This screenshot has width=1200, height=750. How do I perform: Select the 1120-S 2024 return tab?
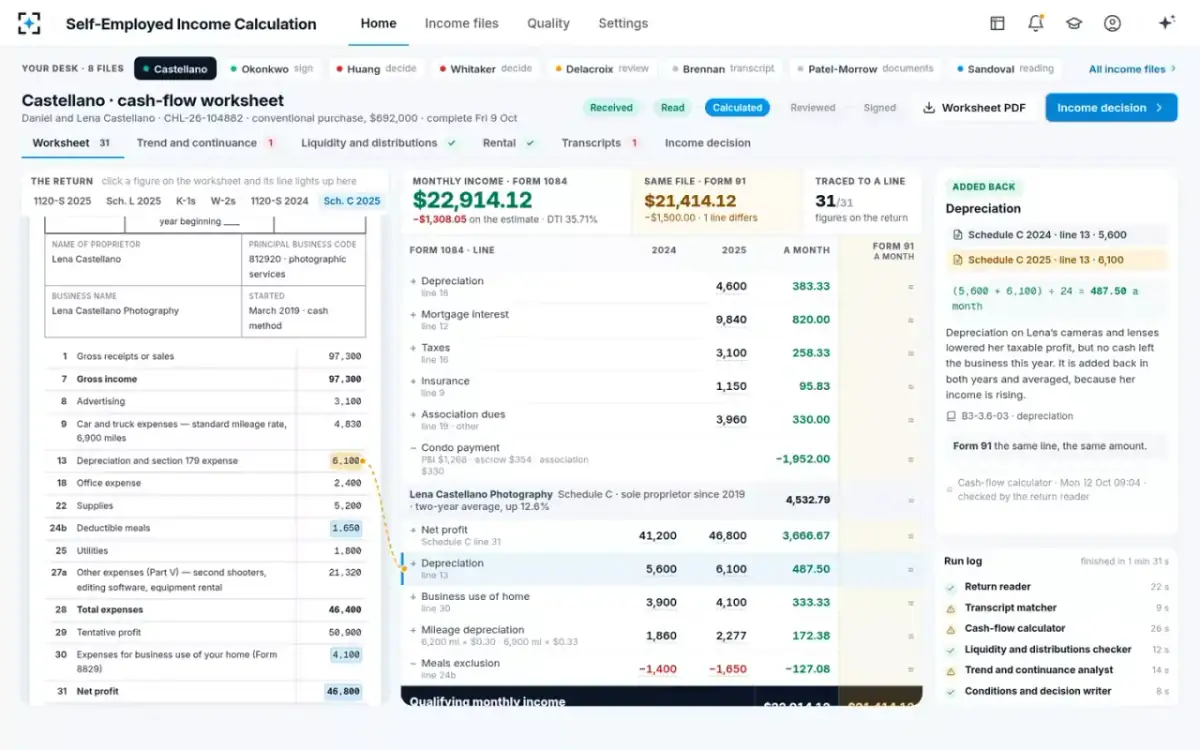coord(279,201)
